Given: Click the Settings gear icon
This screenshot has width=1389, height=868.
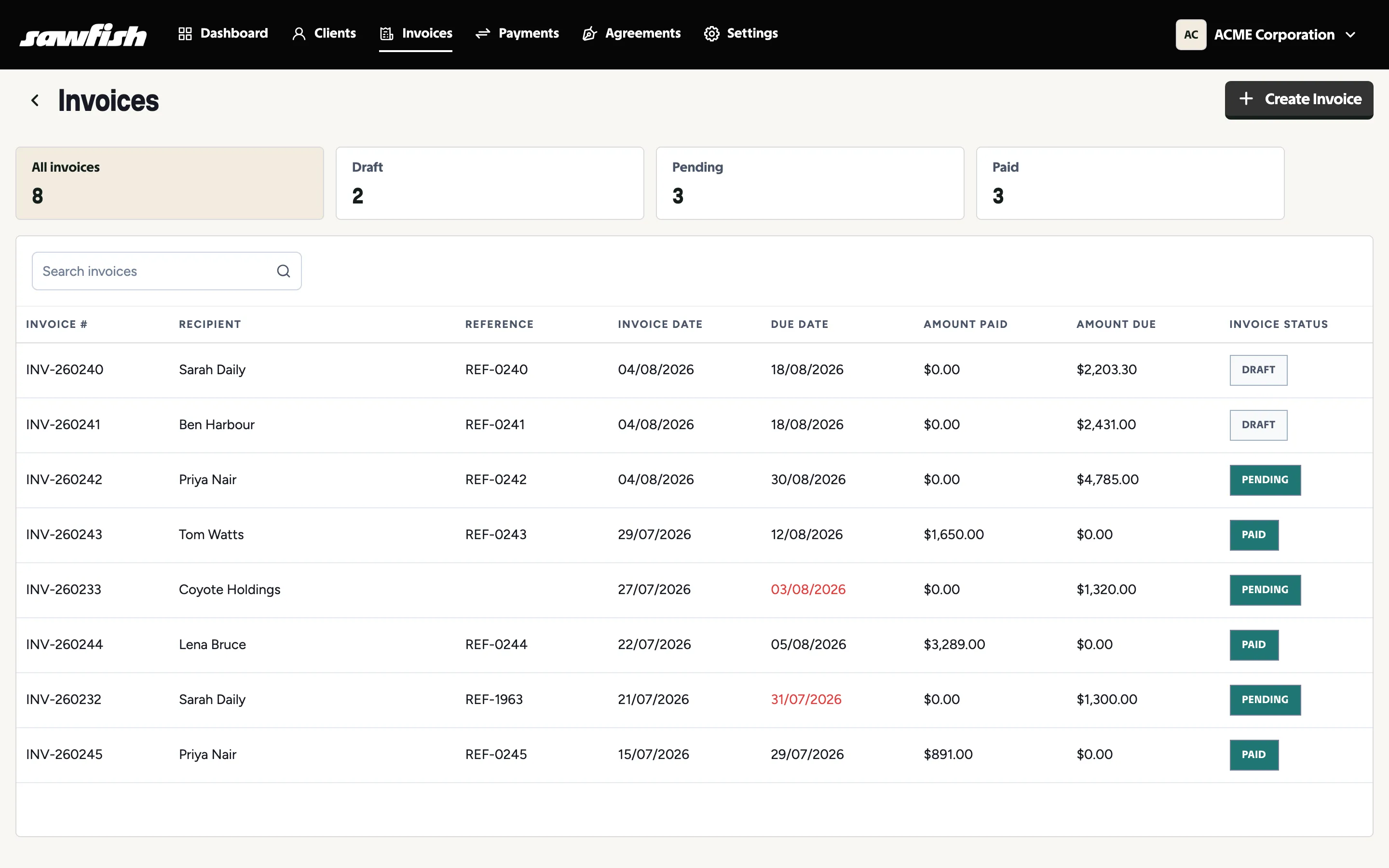Looking at the screenshot, I should coord(711,34).
